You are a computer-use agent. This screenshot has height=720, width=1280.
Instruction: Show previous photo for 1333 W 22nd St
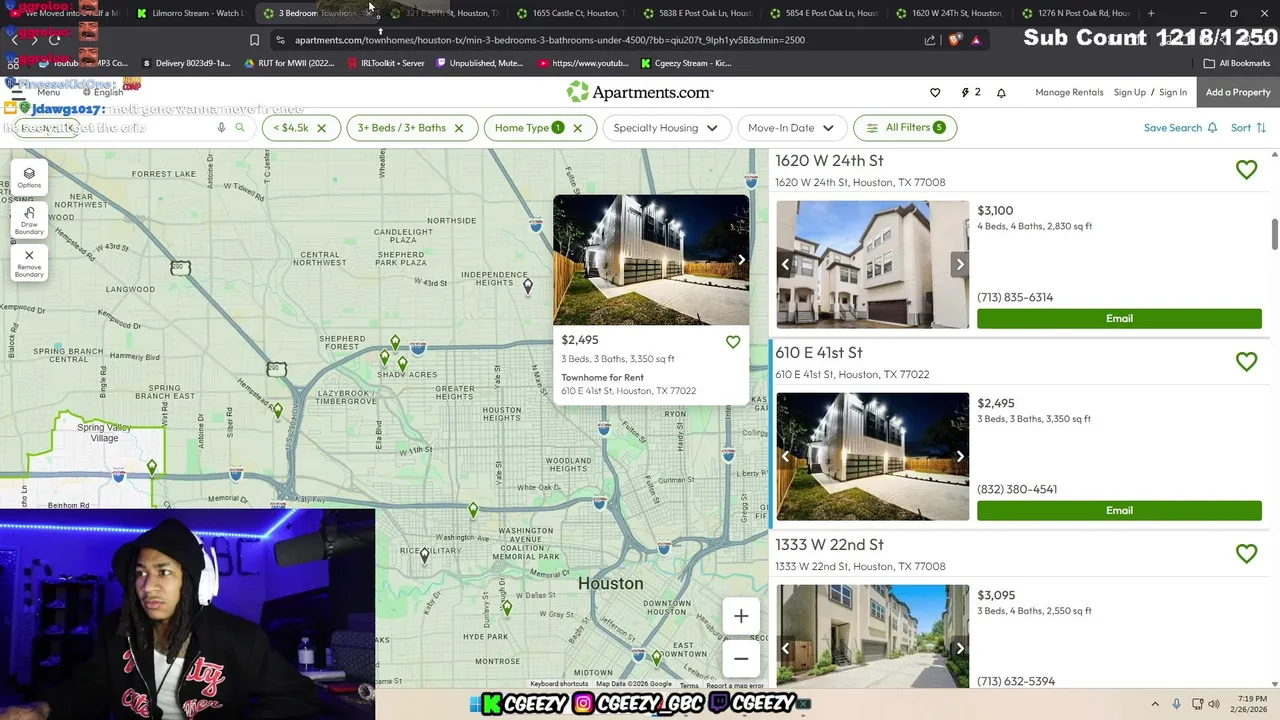coord(786,648)
